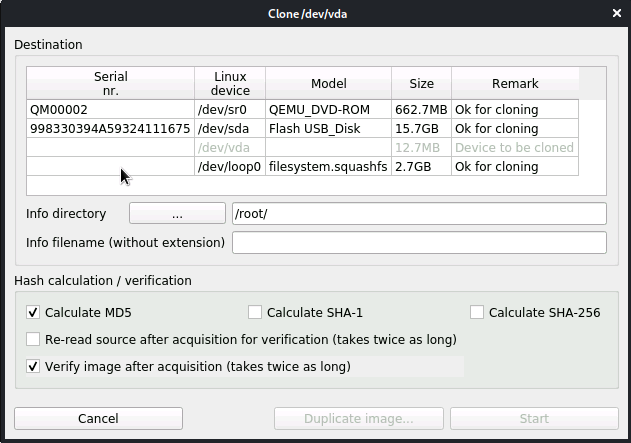Viewport: 631px width, 443px height.
Task: Close the Clone /dev/vda dialog window
Action: [x=615, y=13]
